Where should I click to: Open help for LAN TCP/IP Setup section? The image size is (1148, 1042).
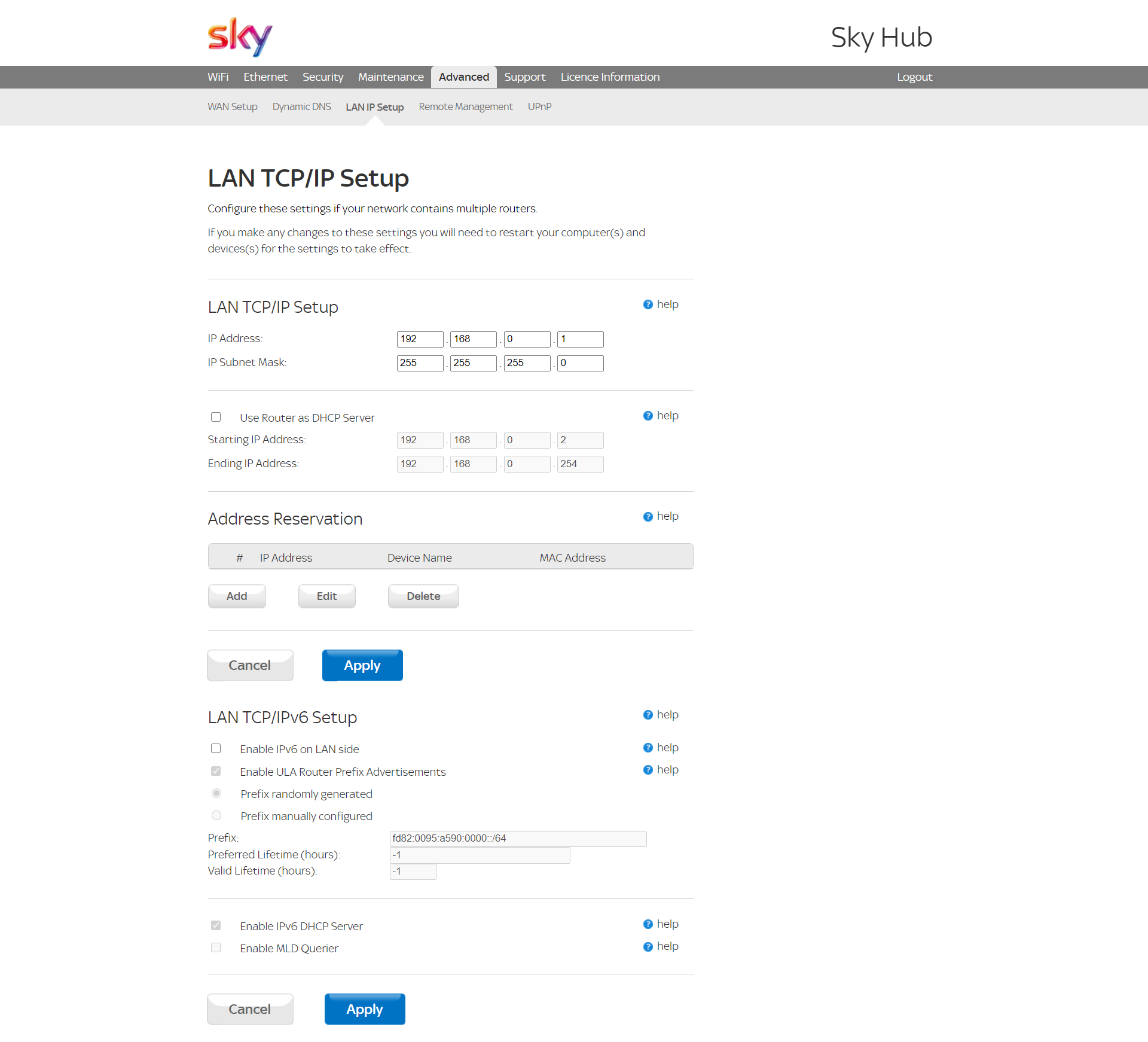pyautogui.click(x=660, y=304)
